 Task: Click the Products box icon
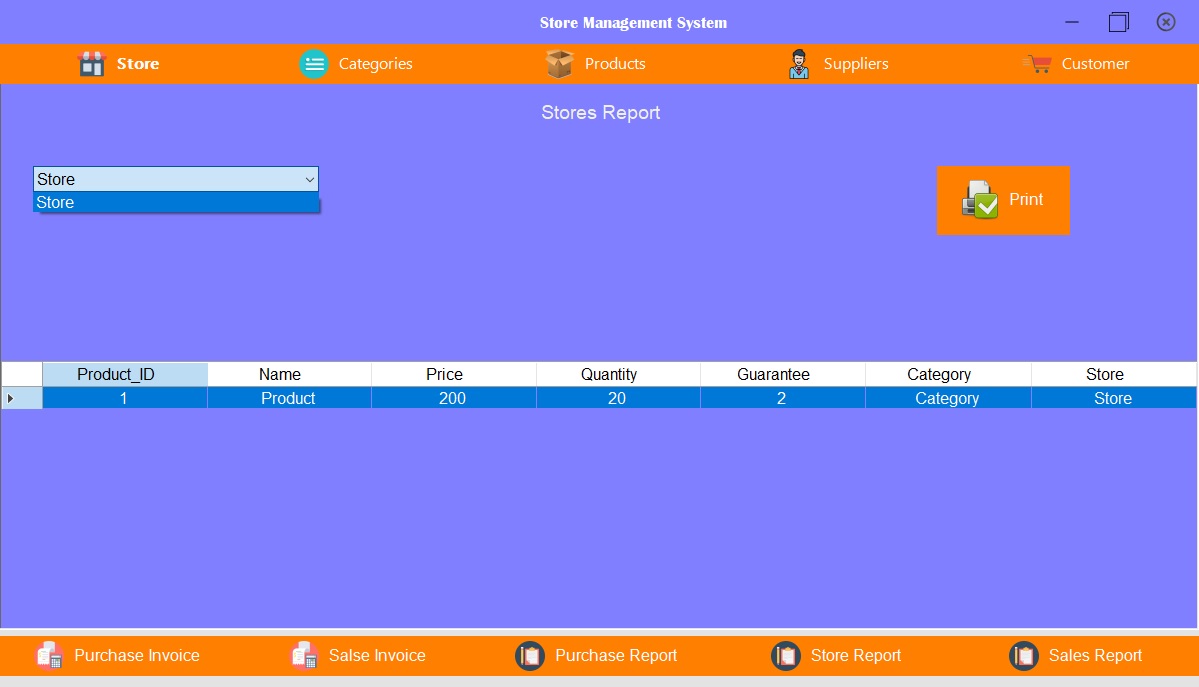[558, 63]
